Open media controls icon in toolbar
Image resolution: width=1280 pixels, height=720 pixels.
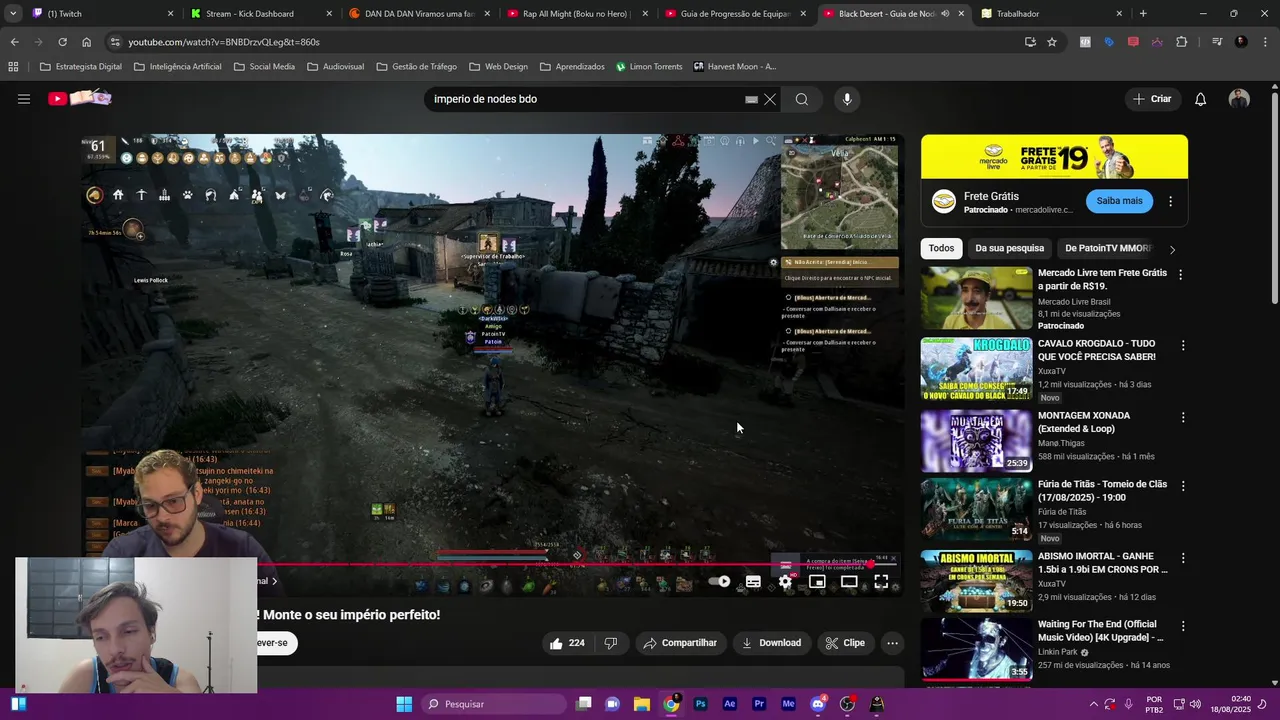[x=1216, y=42]
